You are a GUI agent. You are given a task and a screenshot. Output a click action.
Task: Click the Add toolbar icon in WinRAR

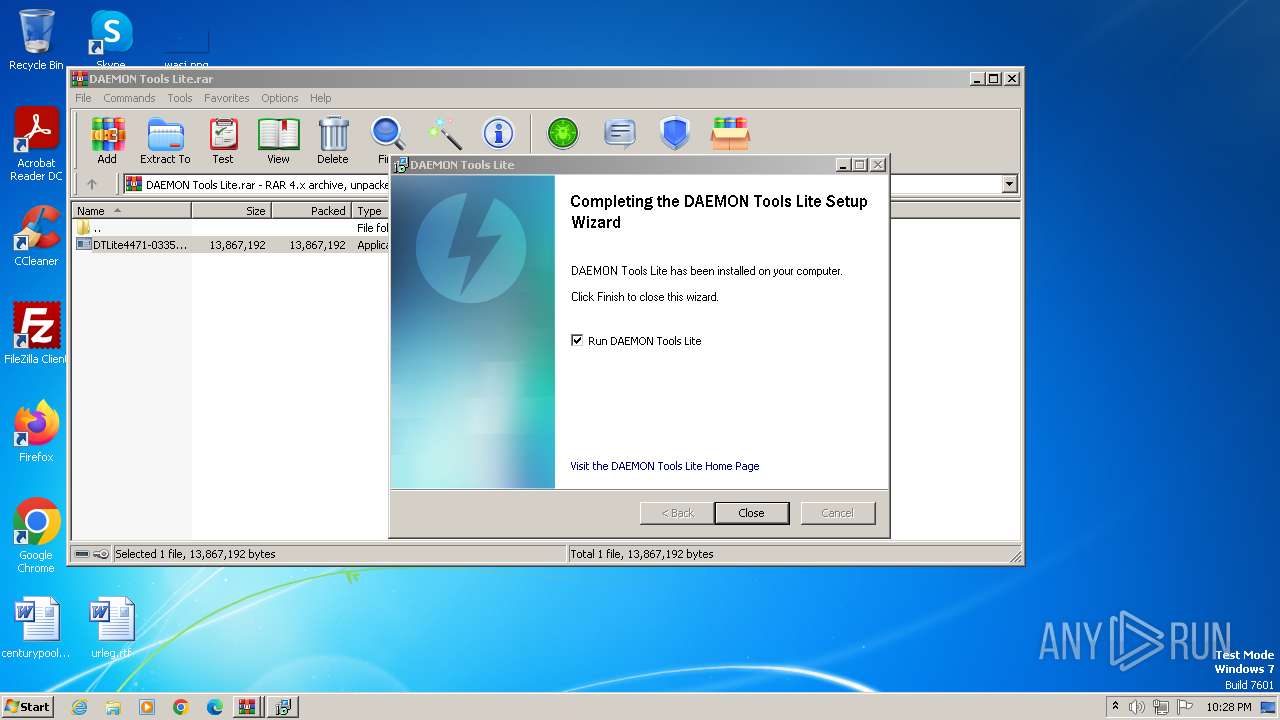click(x=107, y=140)
